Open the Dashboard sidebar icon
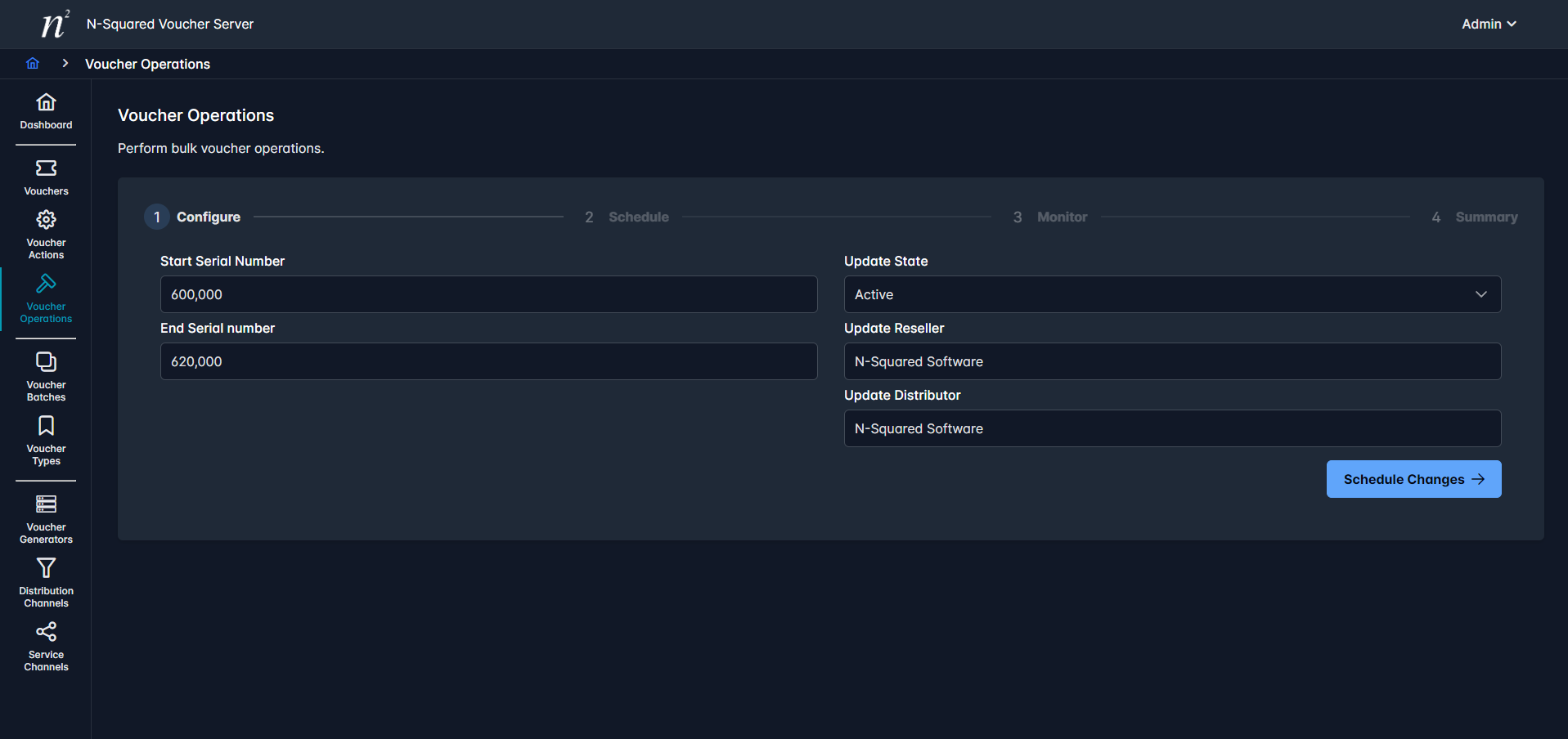The image size is (1568, 739). (46, 102)
